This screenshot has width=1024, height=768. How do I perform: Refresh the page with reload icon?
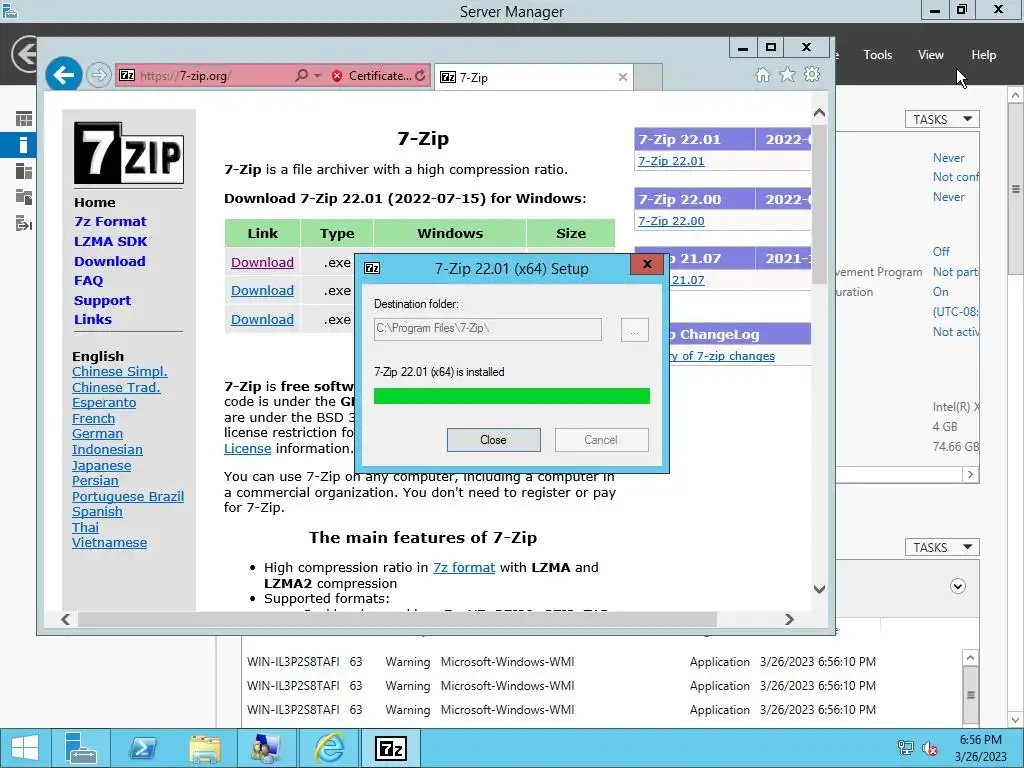420,76
